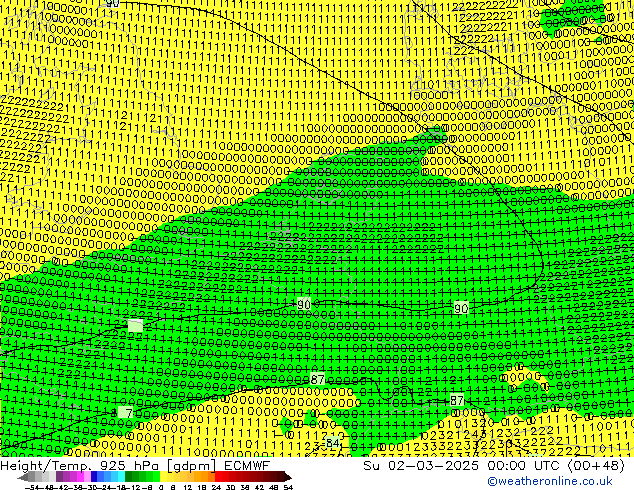
Task: Click the Su 02-03-2025 00:00 UTC timestamp
Action: pyautogui.click(x=494, y=465)
